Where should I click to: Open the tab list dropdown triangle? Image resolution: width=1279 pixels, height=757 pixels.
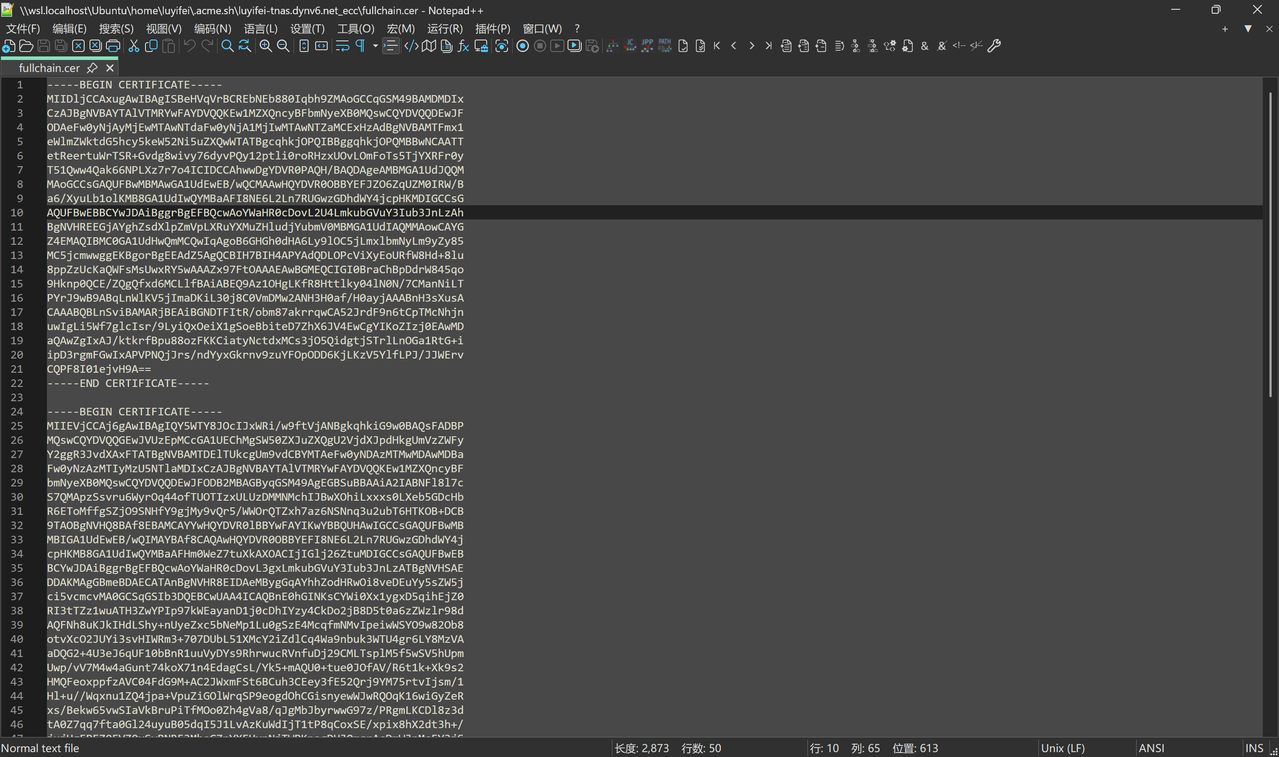1248,29
